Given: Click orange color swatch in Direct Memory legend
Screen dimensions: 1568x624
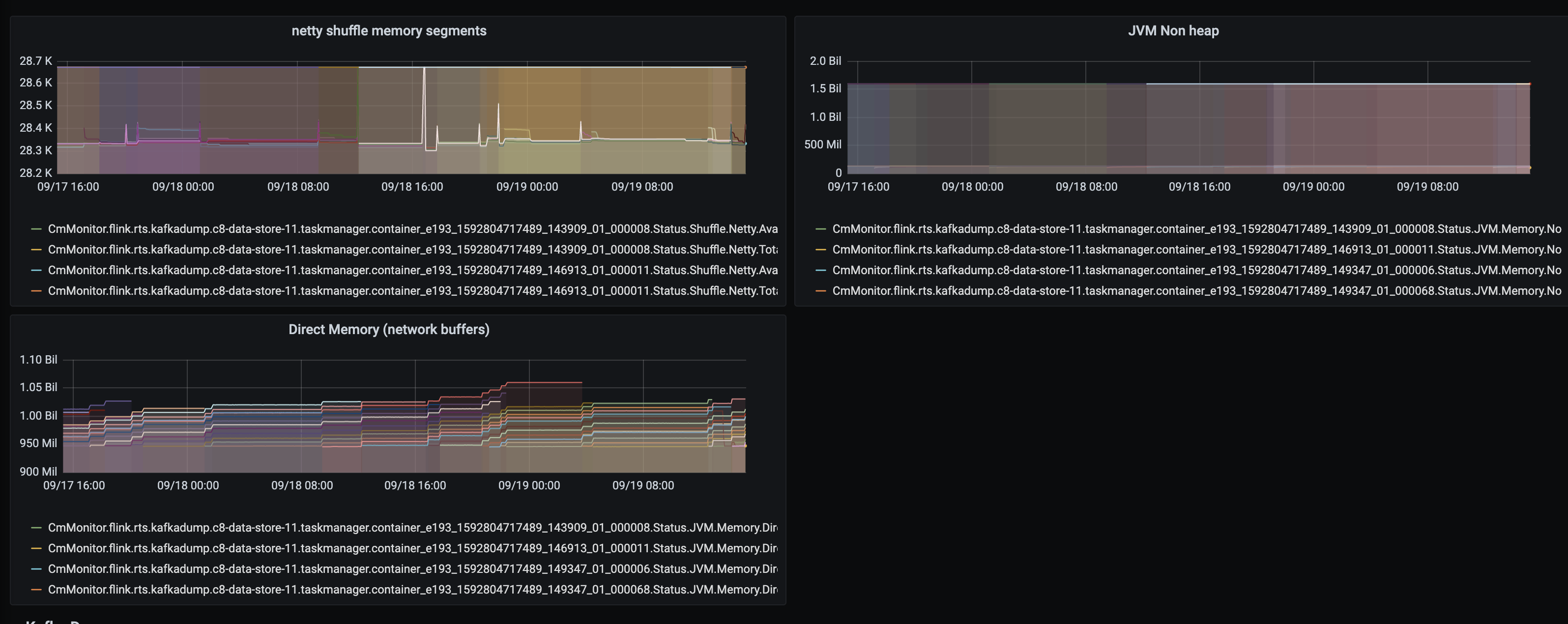Looking at the screenshot, I should pyautogui.click(x=36, y=590).
